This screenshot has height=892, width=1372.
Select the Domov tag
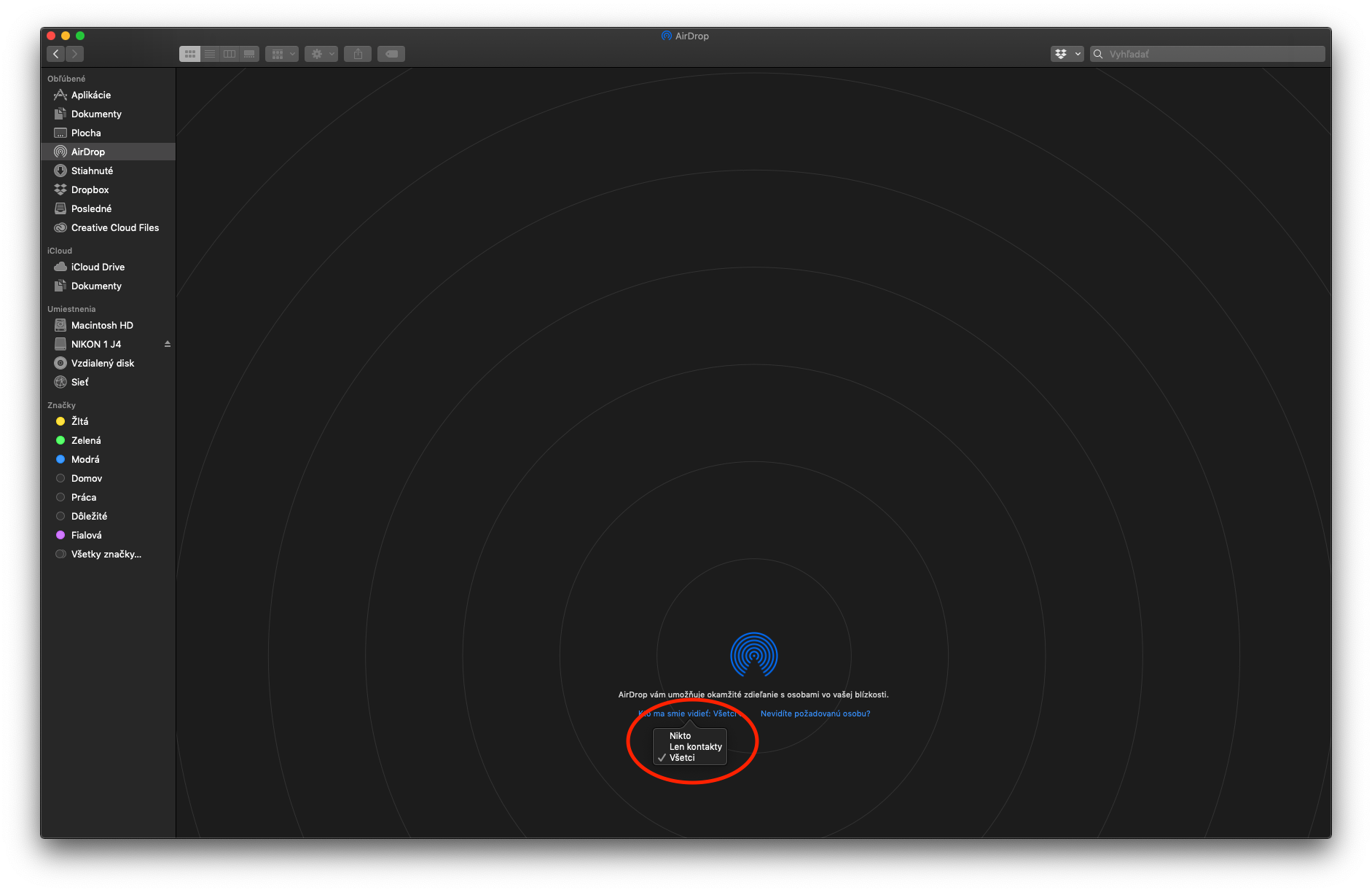tap(108, 478)
